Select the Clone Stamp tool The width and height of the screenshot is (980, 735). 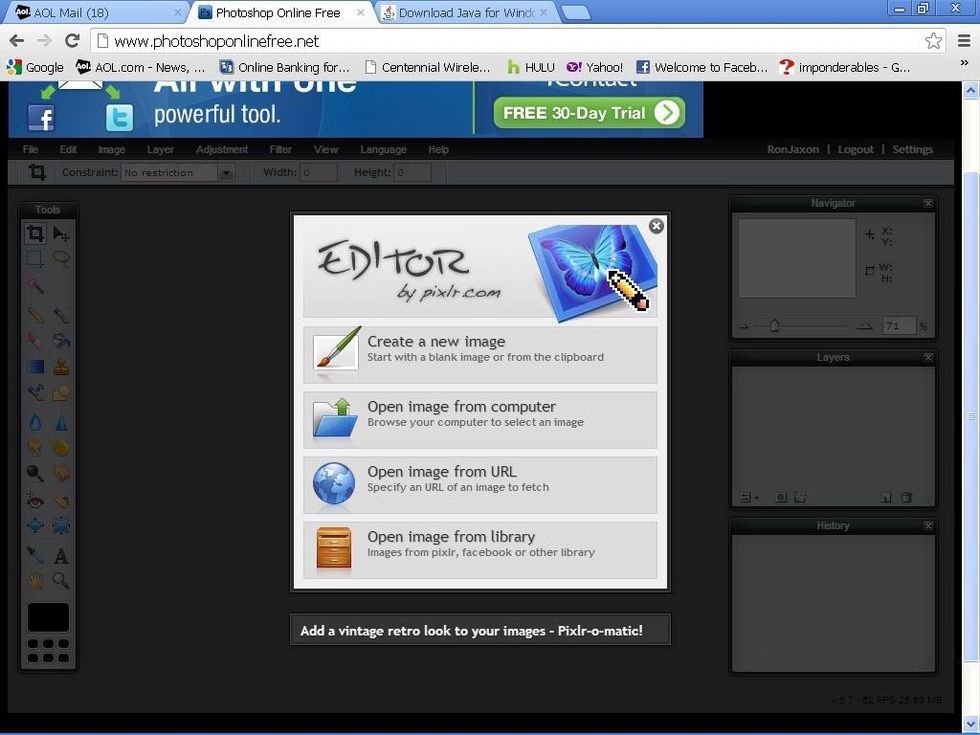tap(61, 366)
